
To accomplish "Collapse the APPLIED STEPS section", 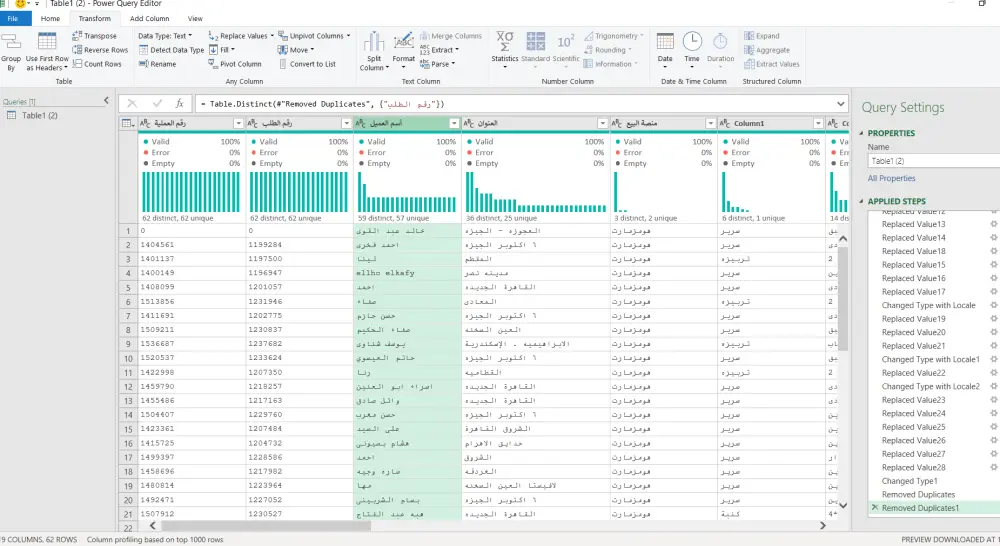I will 862,201.
